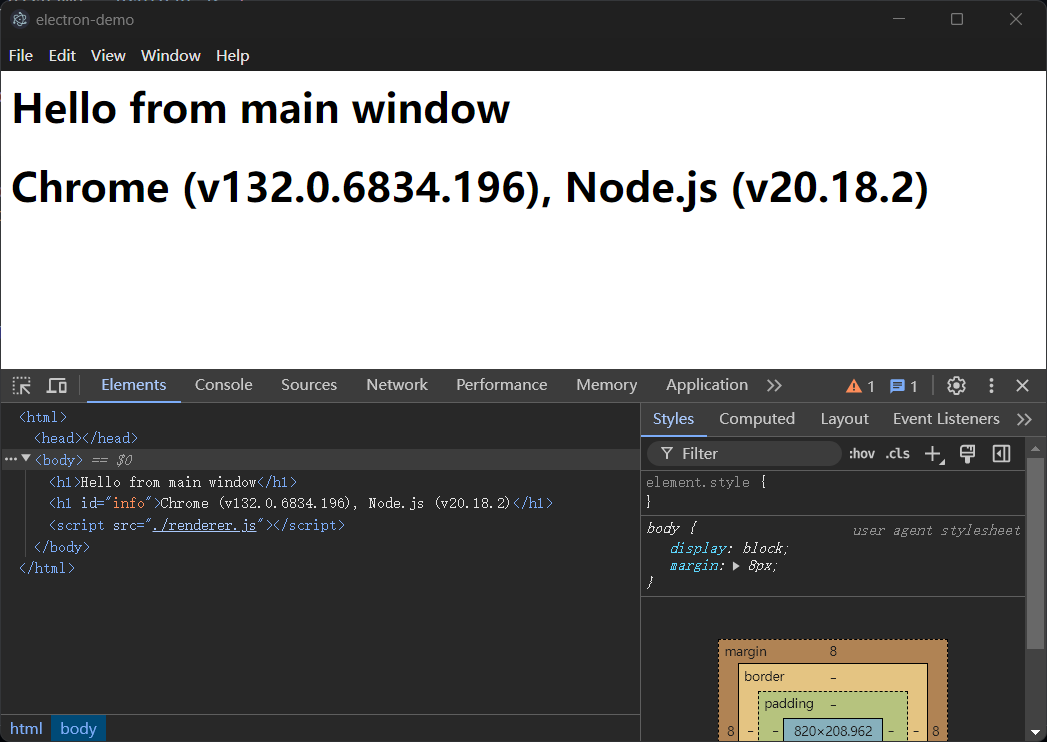Select the closing </html> tag row
Screen dimensions: 1047x742
[x=47, y=568]
